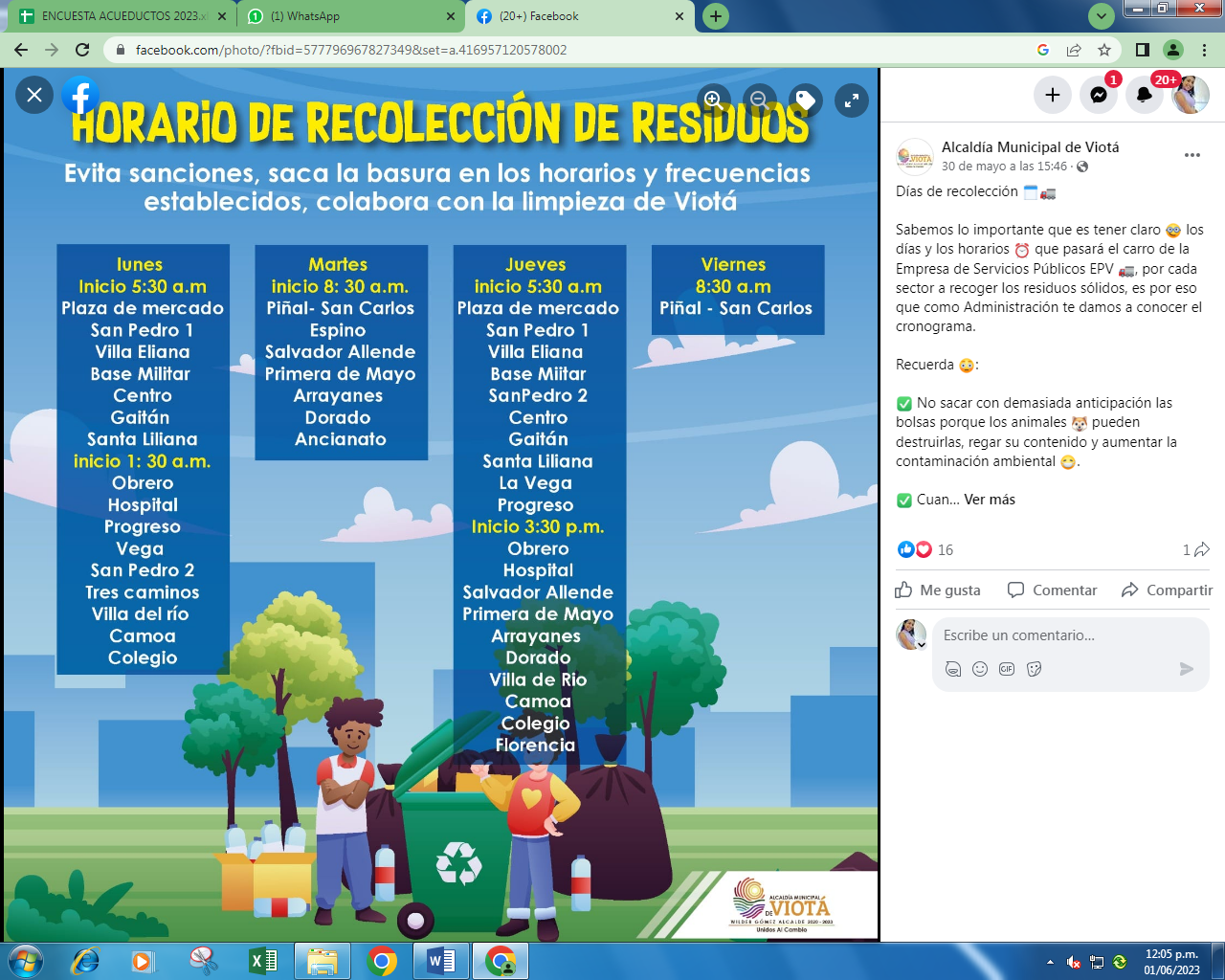Open the create plus menu
This screenshot has width=1225, height=980.
click(1053, 95)
